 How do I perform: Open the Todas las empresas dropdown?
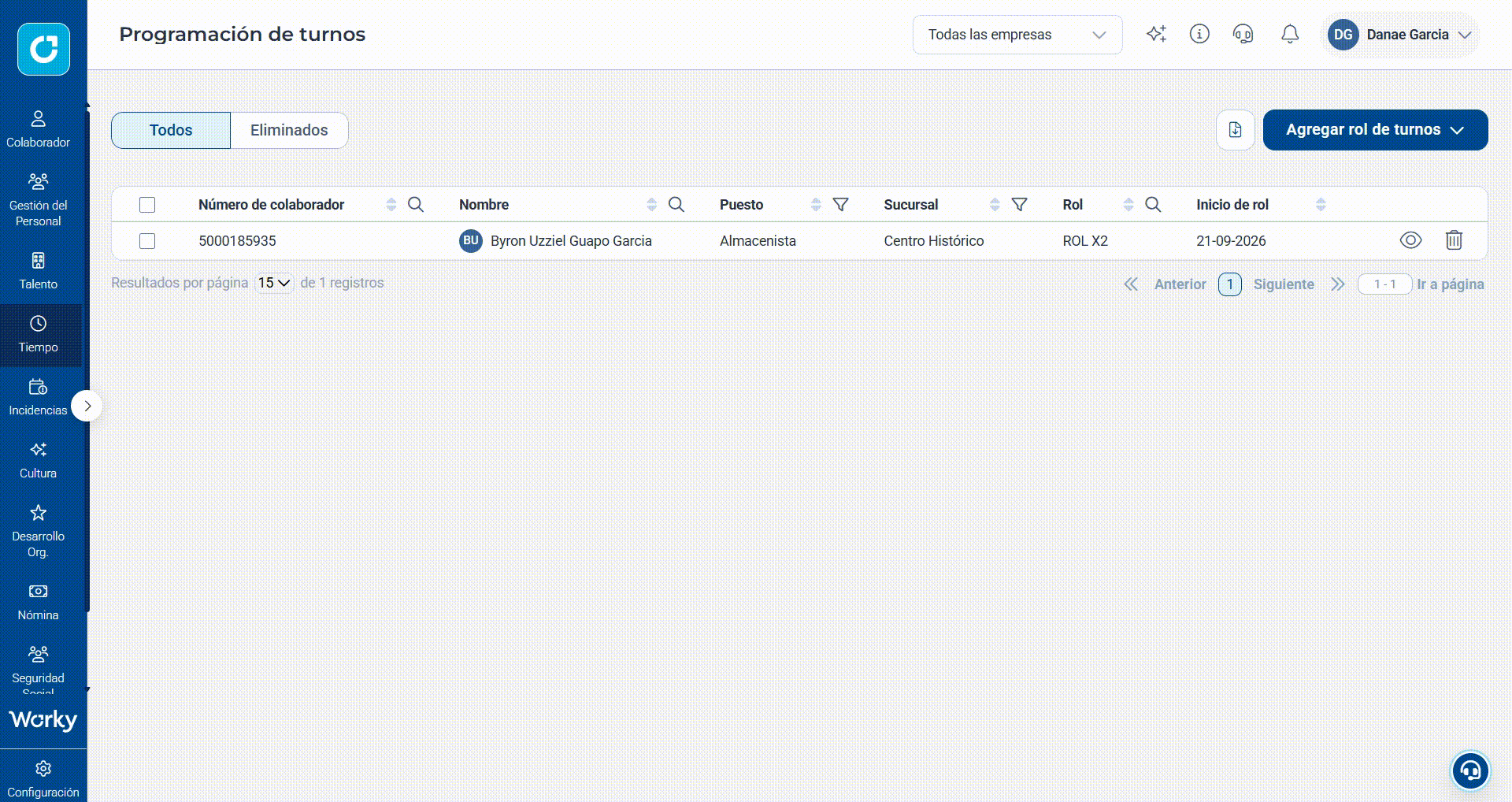point(1017,35)
